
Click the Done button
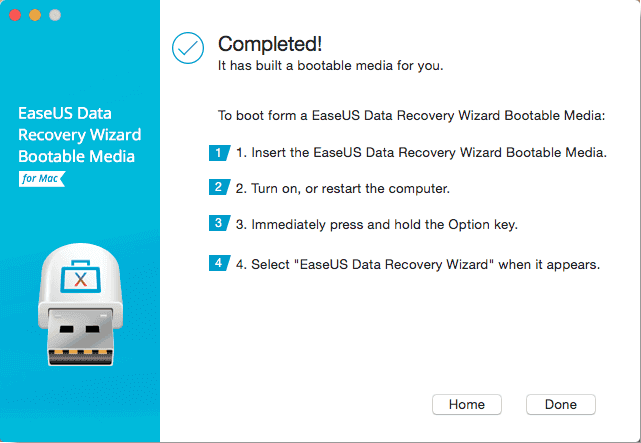tap(560, 404)
